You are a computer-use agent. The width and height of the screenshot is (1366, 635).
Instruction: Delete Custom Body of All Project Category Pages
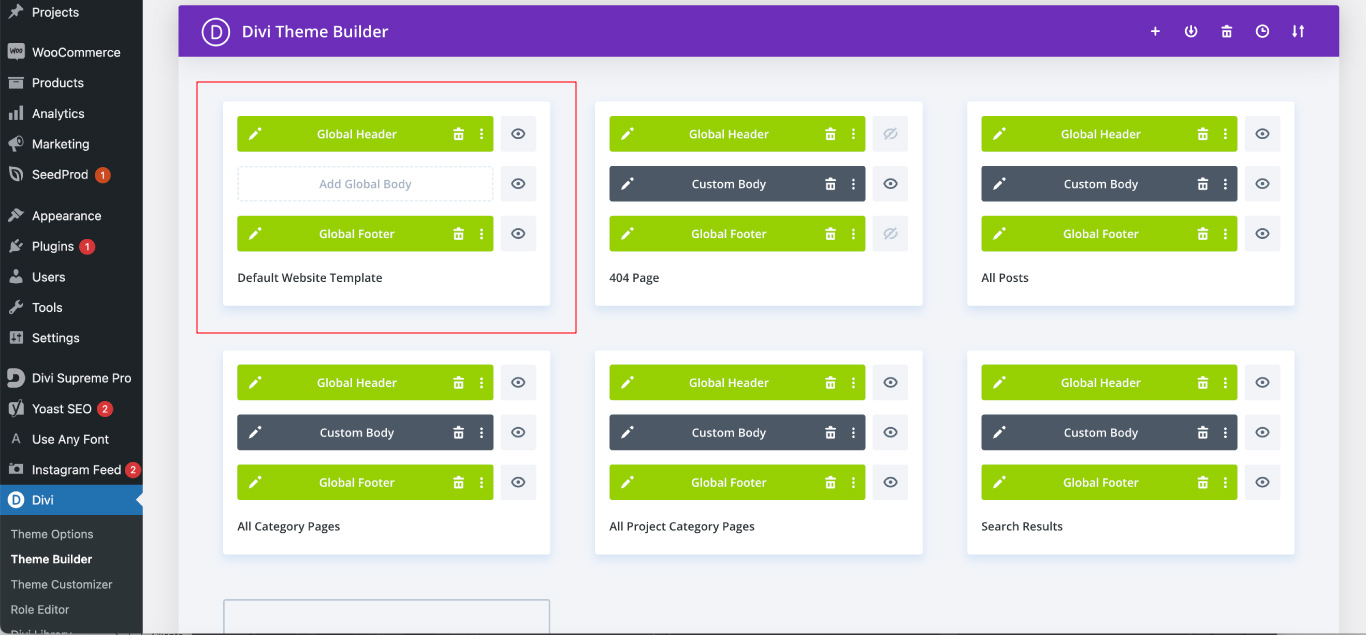830,433
